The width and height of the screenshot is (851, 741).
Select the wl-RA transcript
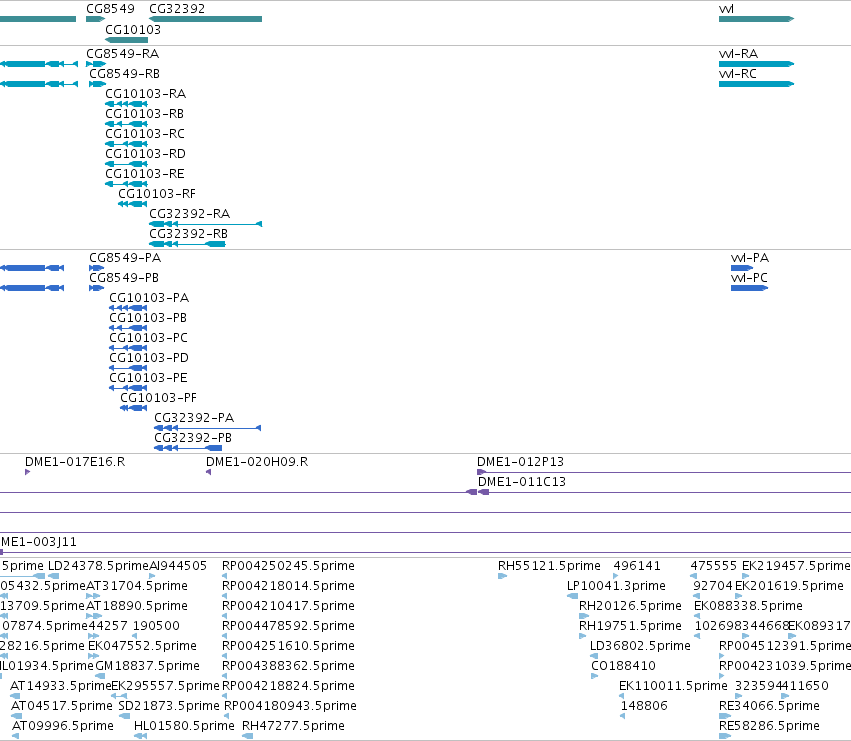pos(757,64)
